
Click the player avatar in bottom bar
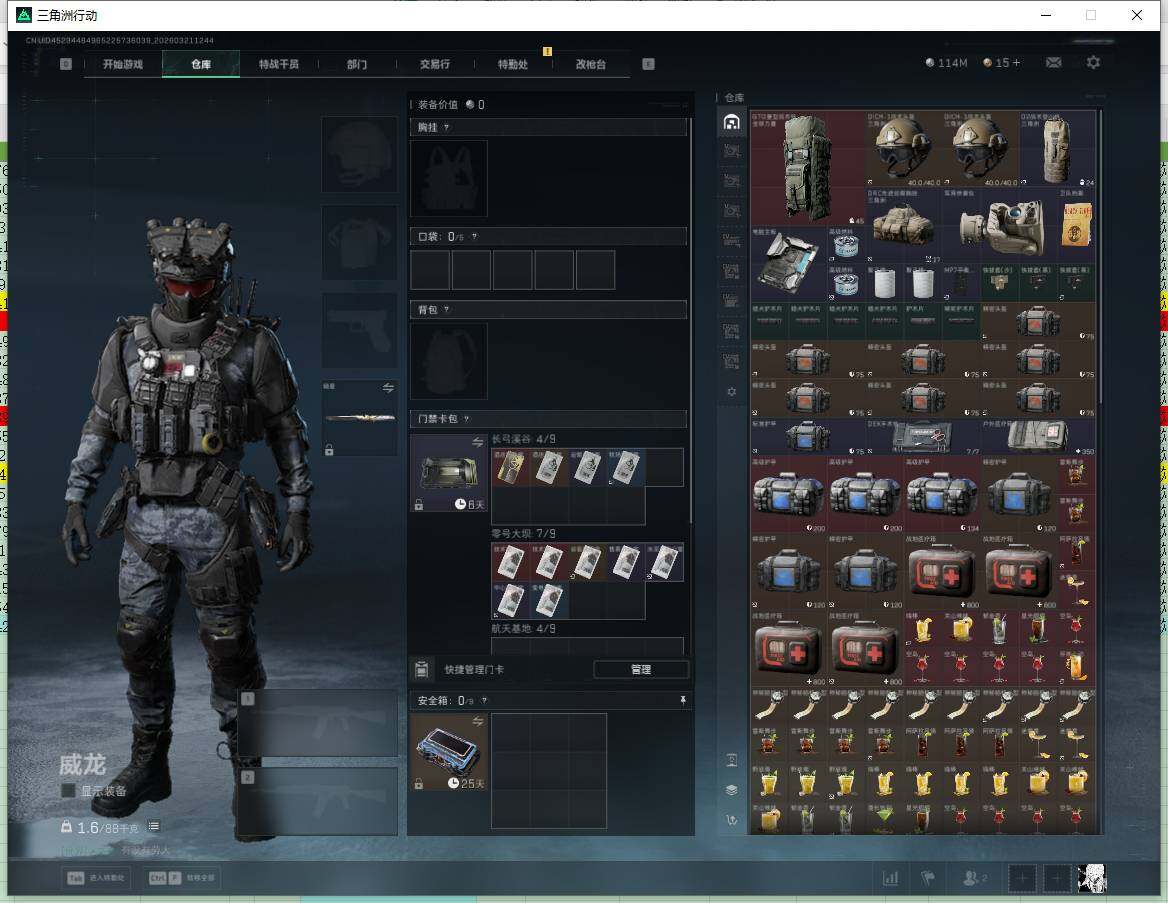[x=1092, y=878]
